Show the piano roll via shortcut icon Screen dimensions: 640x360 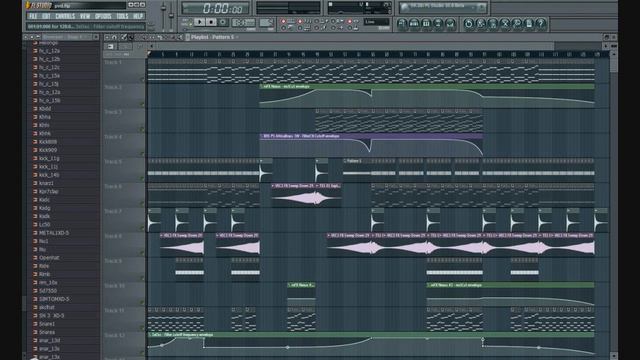click(x=426, y=24)
